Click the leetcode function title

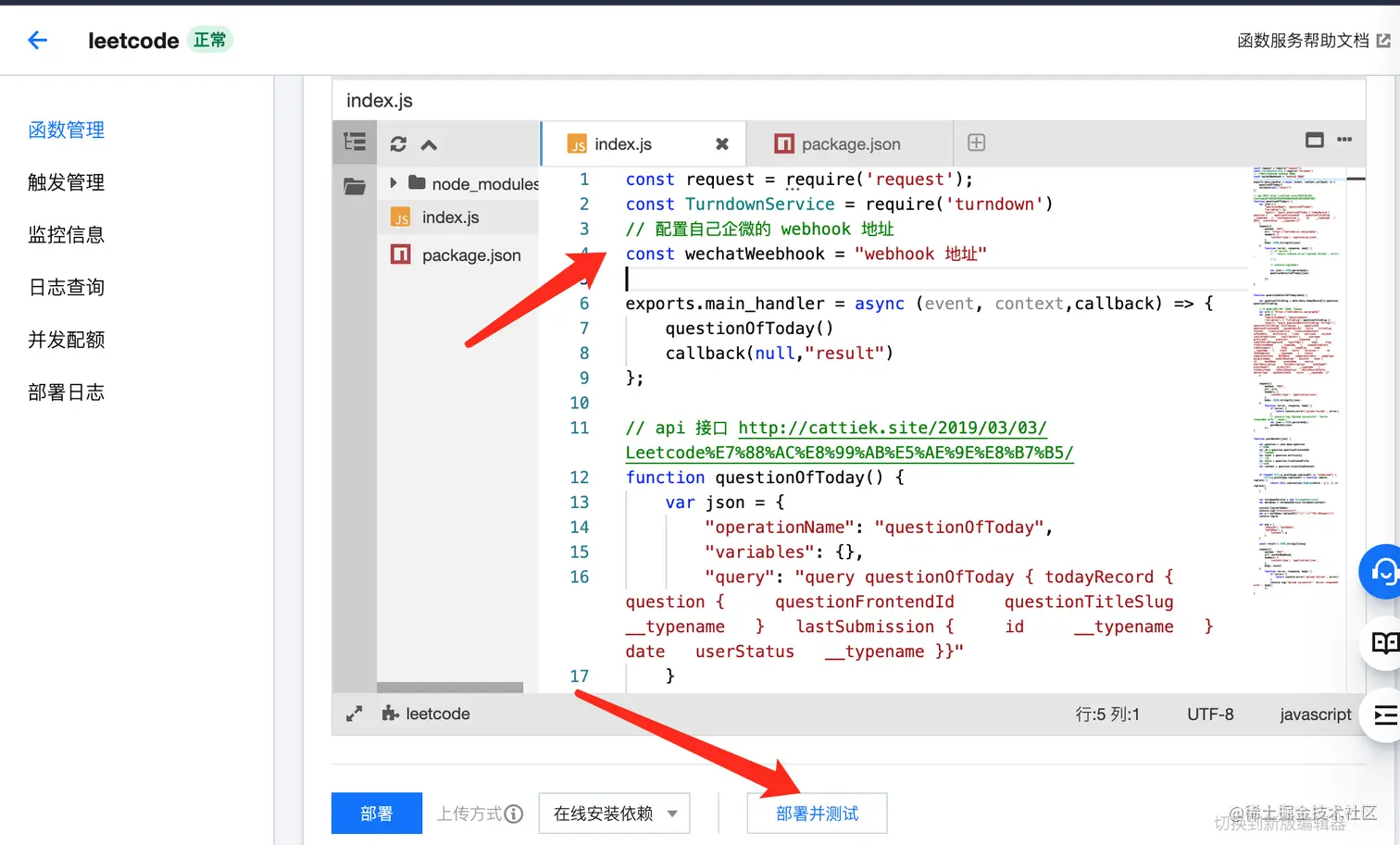pos(133,41)
